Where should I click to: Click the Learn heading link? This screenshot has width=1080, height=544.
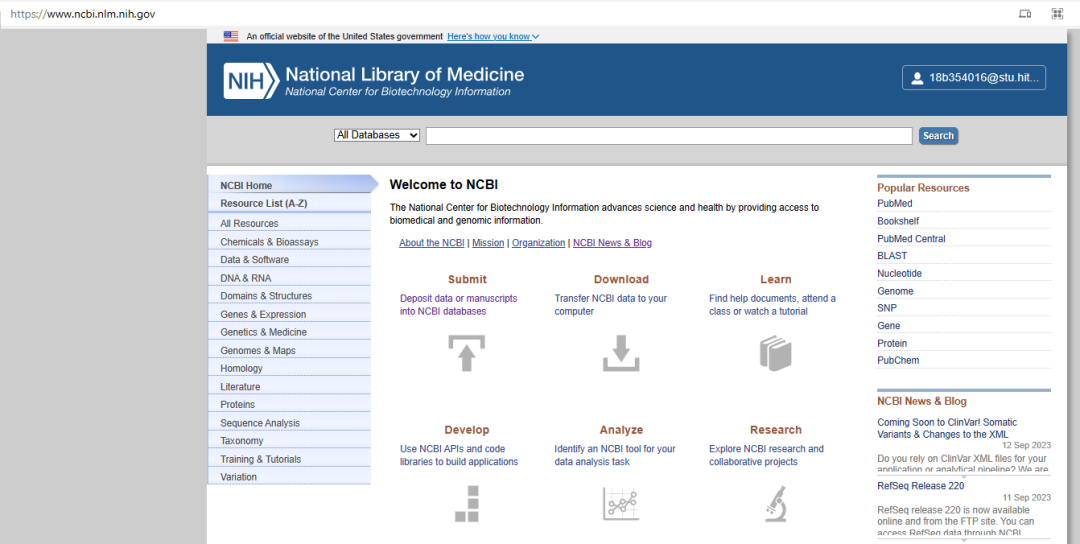click(776, 279)
